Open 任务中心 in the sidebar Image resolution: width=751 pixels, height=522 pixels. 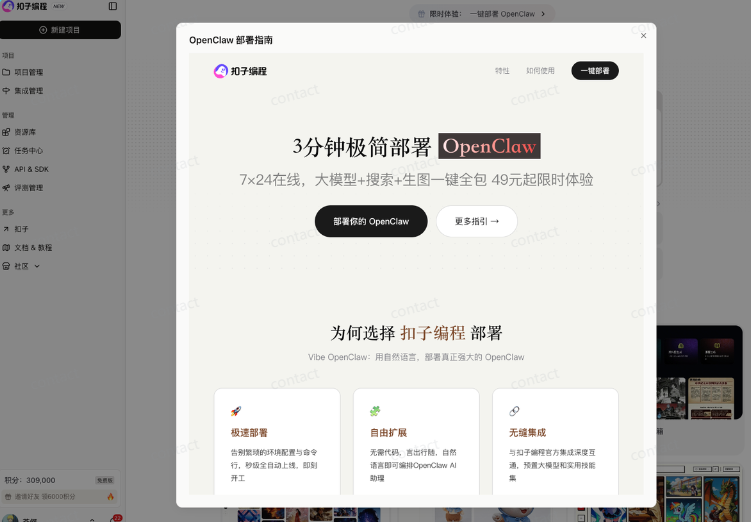pyautogui.click(x=28, y=150)
